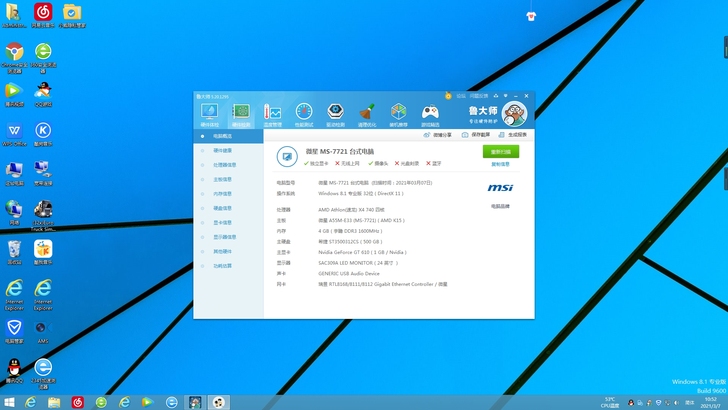Open the 驱动检测 driver detection tool

[x=335, y=115]
